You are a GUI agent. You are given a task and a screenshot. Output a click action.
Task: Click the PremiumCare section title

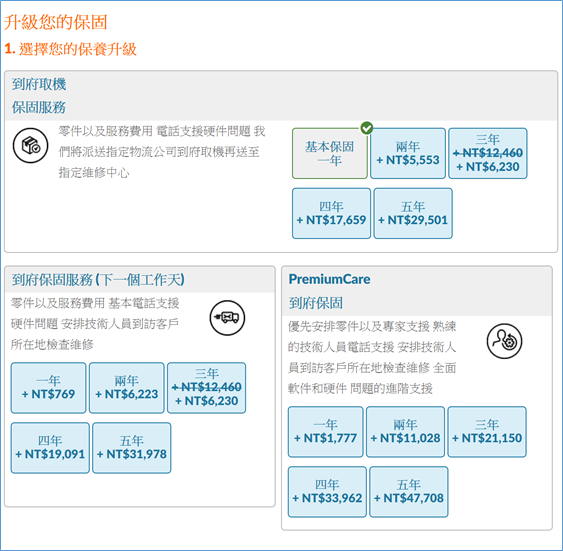(329, 279)
